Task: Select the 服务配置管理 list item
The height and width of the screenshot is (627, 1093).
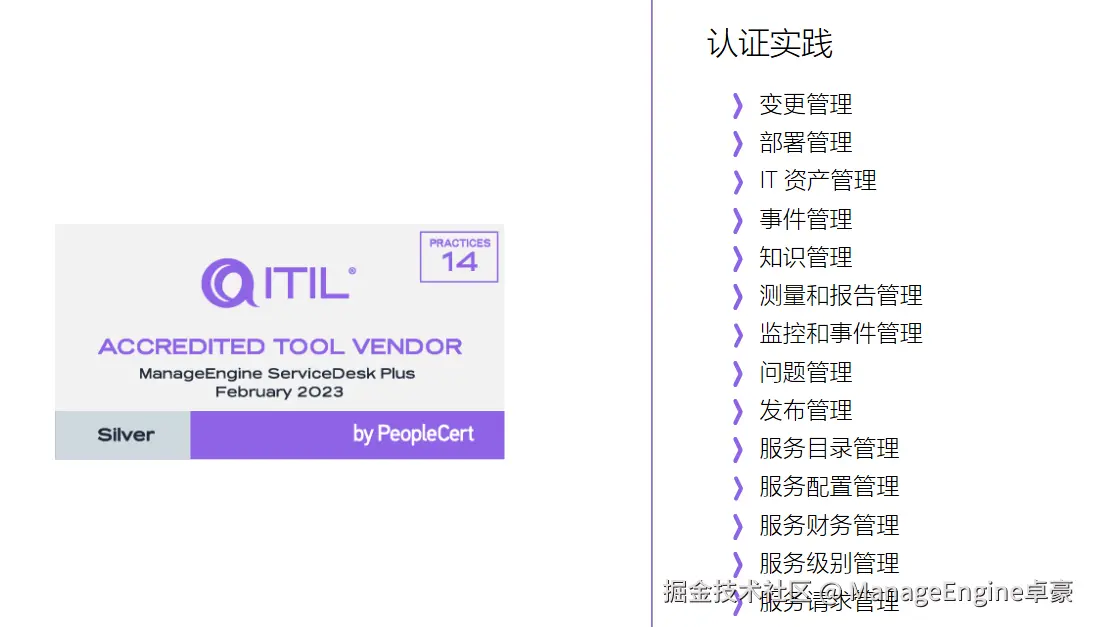Action: point(830,487)
